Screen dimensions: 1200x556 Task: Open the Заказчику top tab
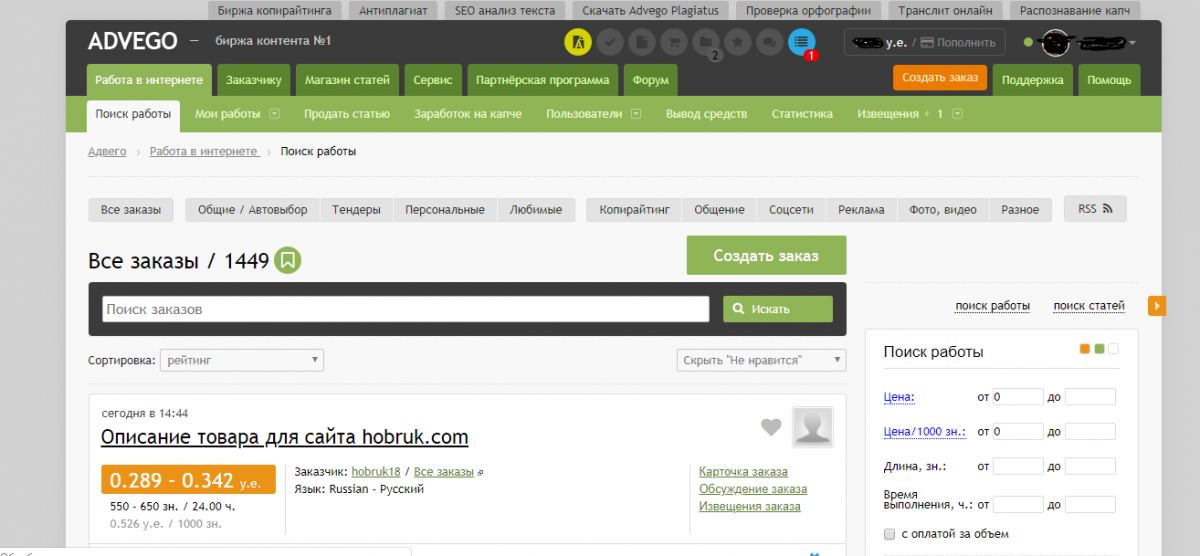[x=254, y=80]
